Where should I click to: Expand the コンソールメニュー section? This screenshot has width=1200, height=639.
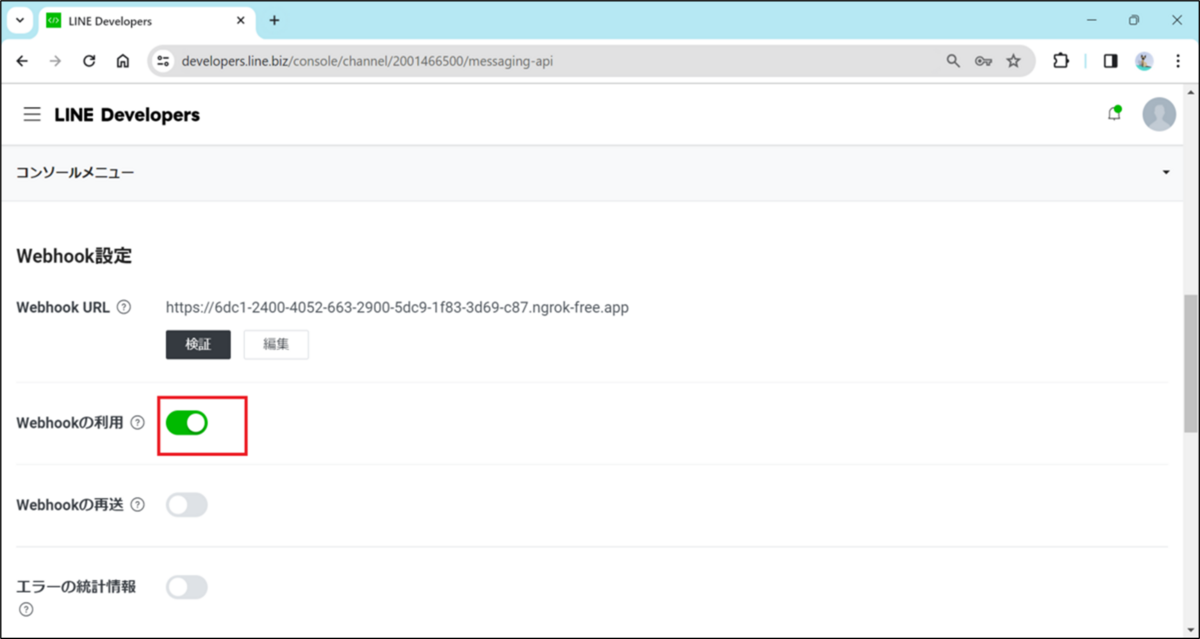[592, 173]
